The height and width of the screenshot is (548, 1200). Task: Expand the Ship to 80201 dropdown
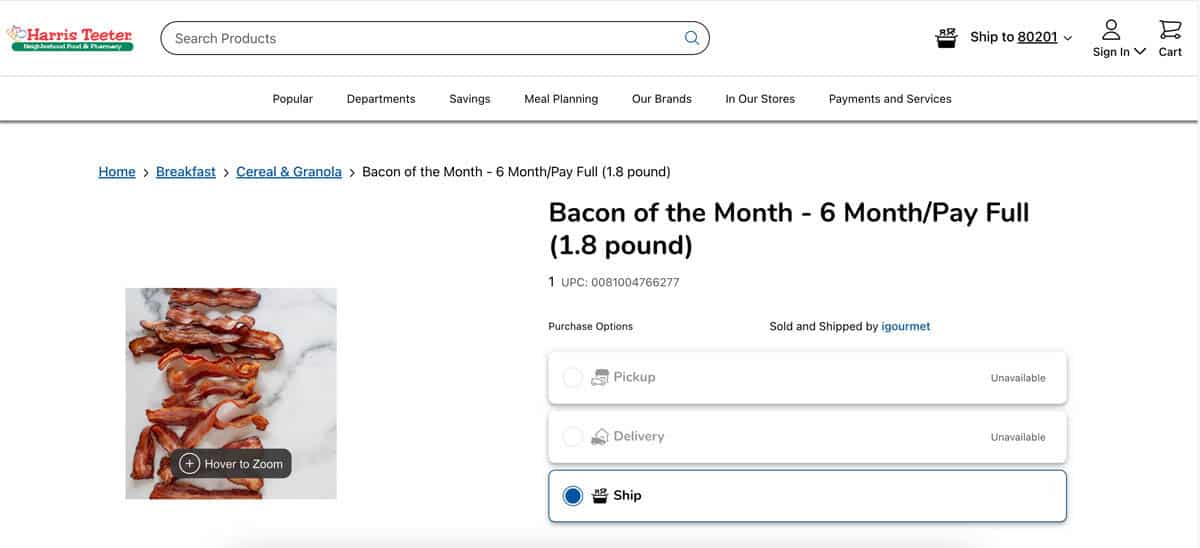pos(1021,37)
